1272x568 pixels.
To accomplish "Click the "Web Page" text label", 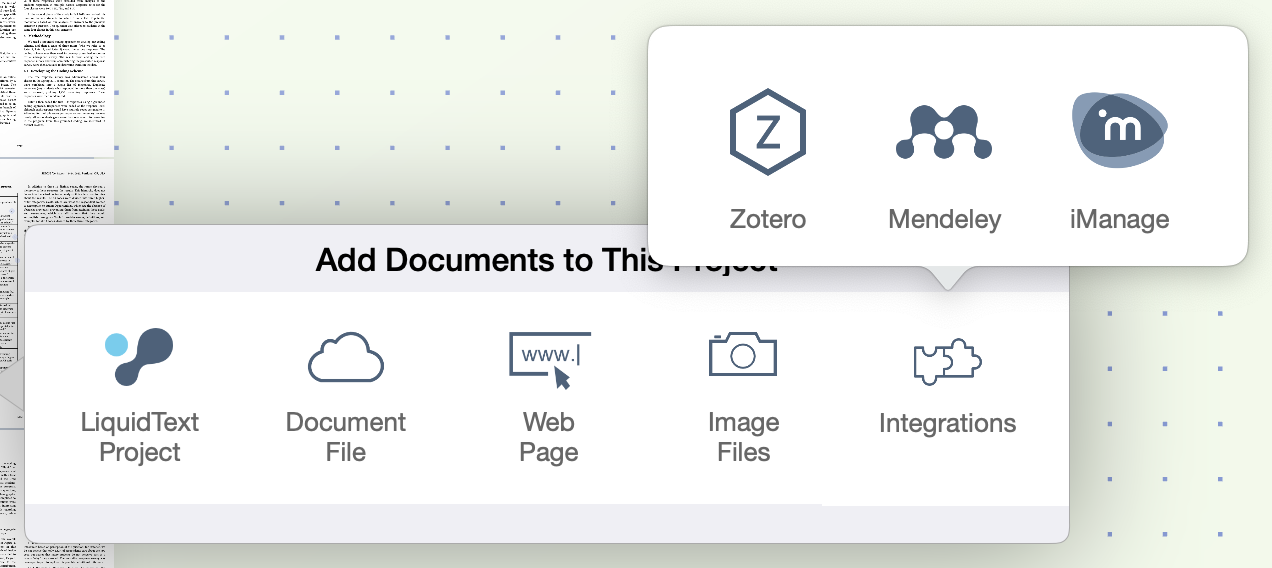I will pos(549,437).
